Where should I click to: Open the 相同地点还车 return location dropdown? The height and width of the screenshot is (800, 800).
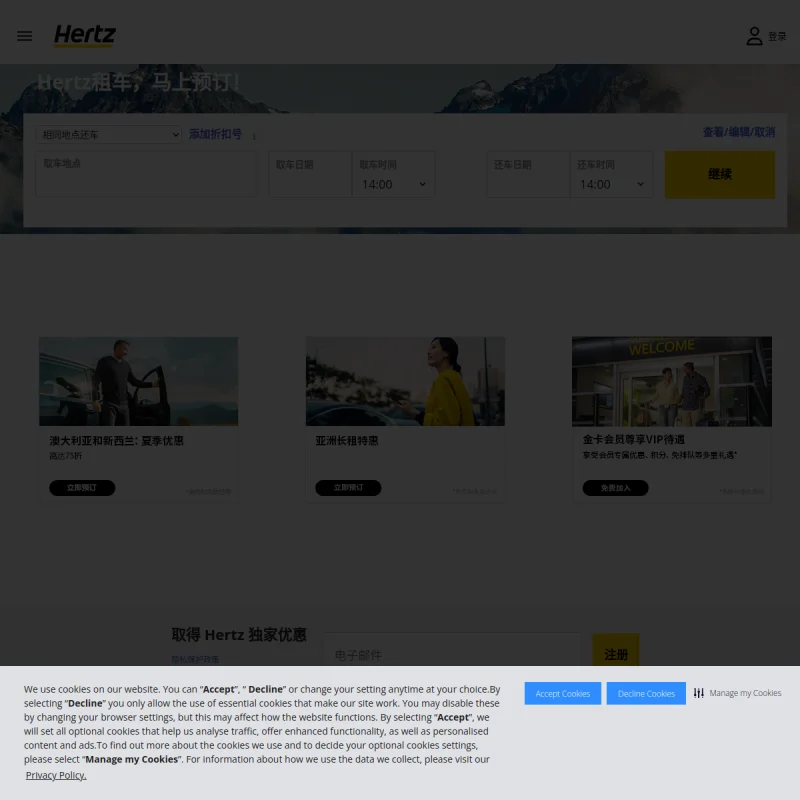[x=109, y=135]
